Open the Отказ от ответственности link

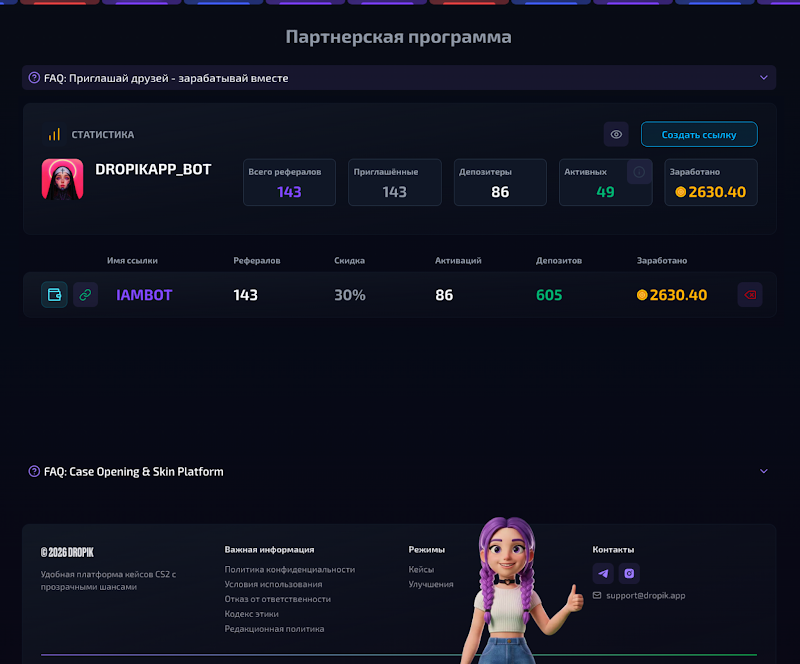(278, 599)
